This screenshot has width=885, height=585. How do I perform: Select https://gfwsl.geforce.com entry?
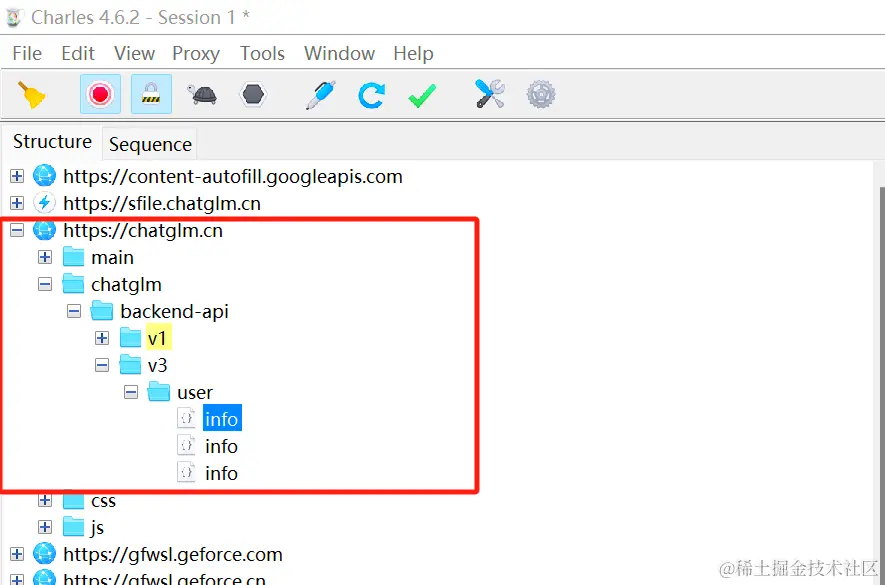[173, 555]
